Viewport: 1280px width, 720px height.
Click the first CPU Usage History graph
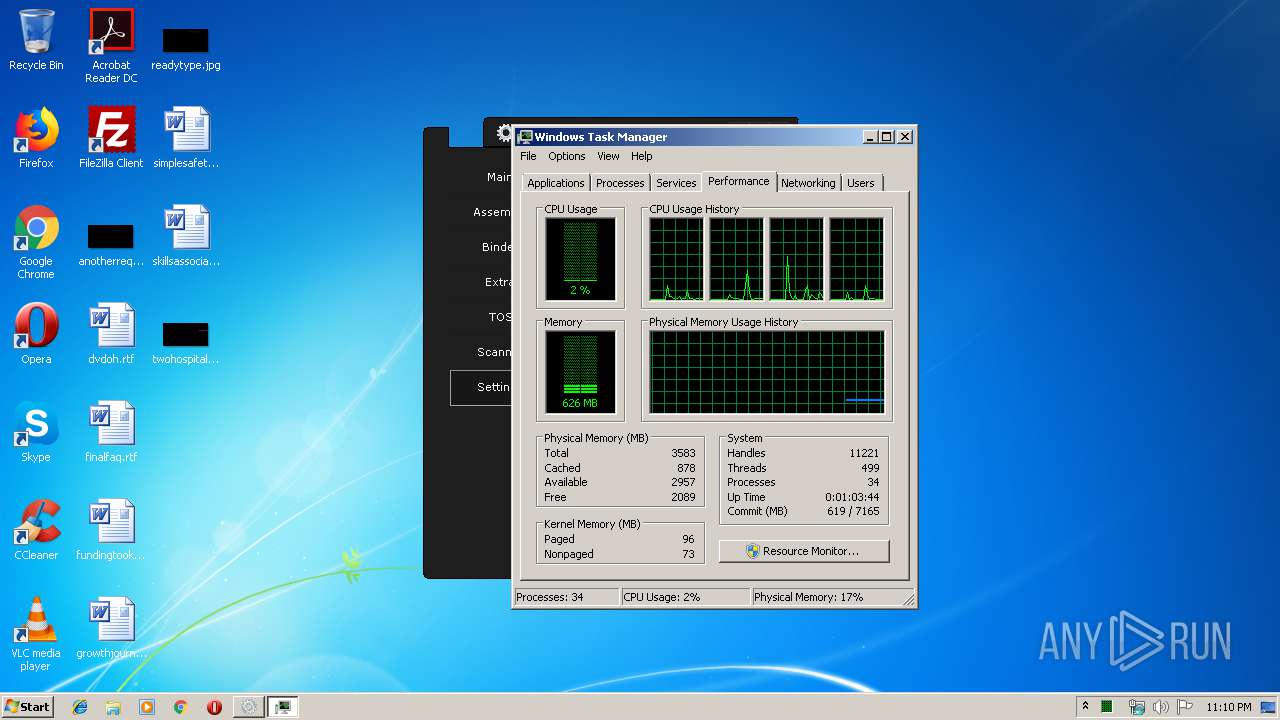click(x=676, y=259)
